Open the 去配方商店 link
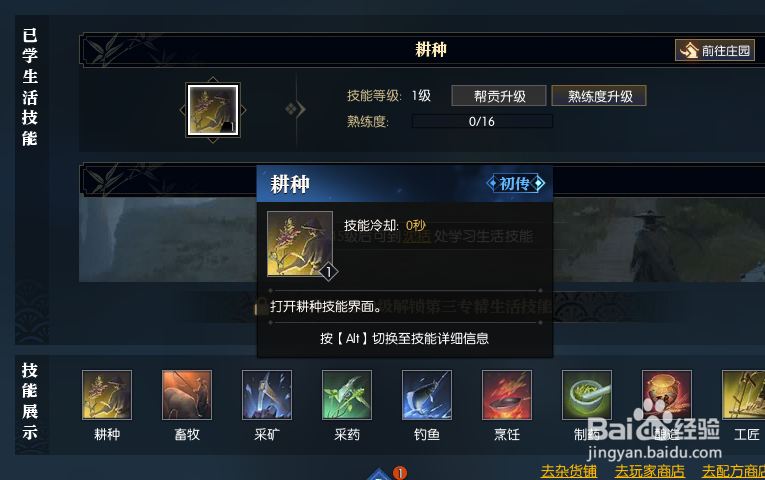The image size is (765, 480). coord(733,471)
